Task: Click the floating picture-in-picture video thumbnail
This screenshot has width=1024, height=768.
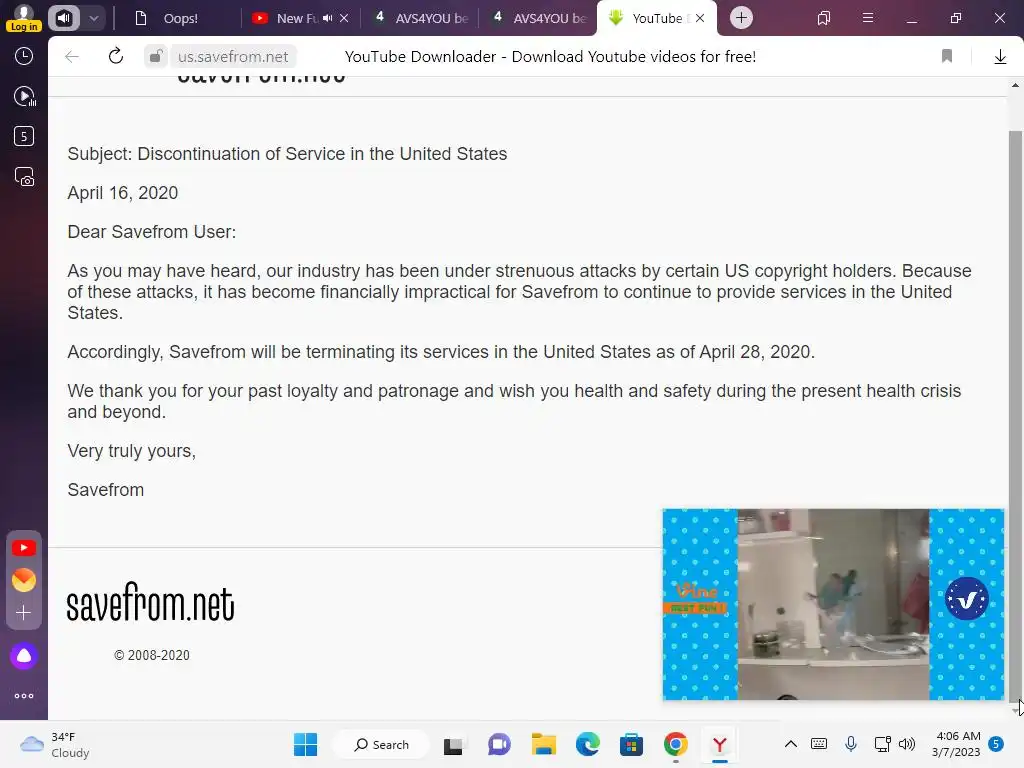Action: [833, 604]
